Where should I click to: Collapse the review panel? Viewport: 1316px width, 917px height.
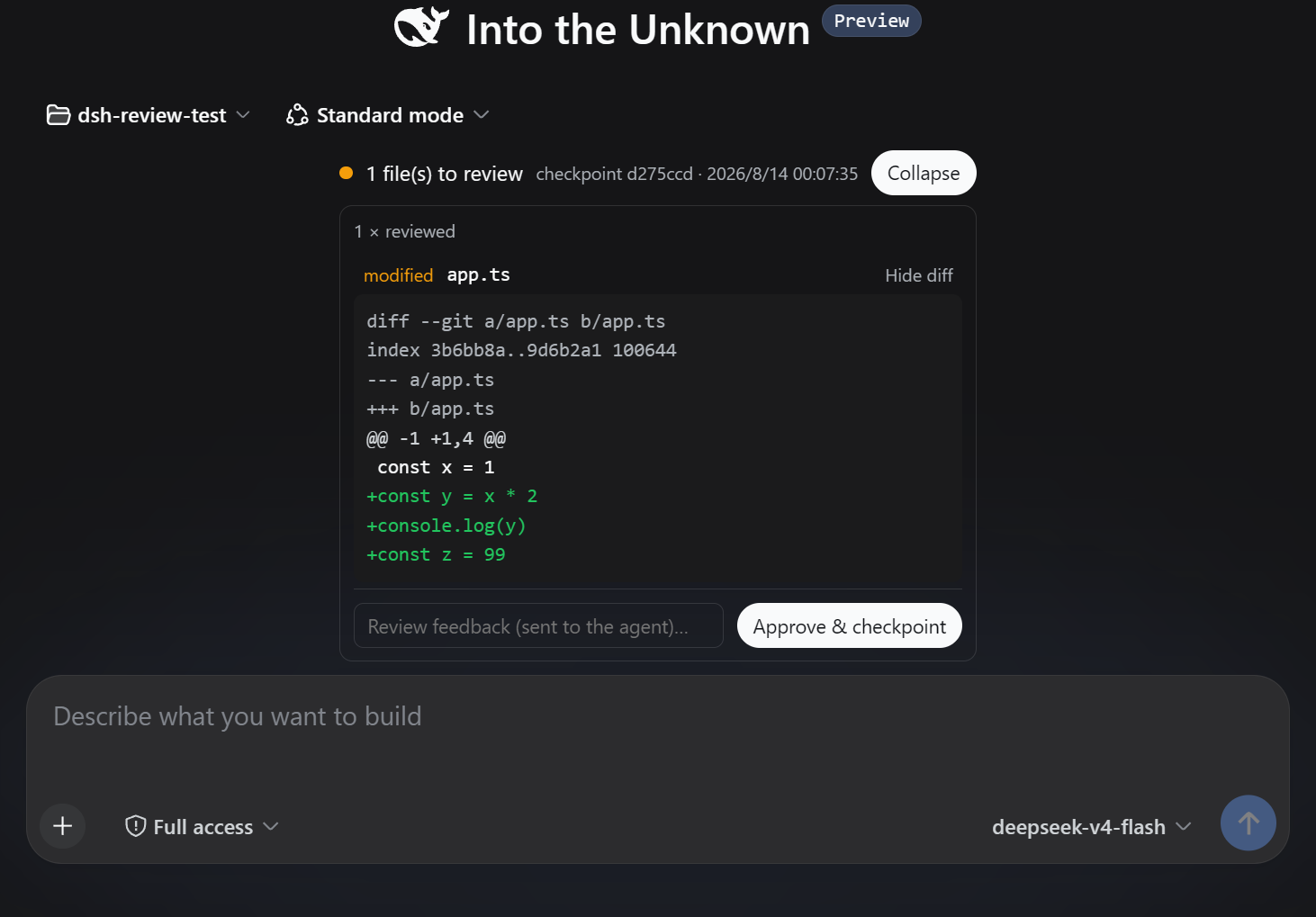click(x=924, y=173)
